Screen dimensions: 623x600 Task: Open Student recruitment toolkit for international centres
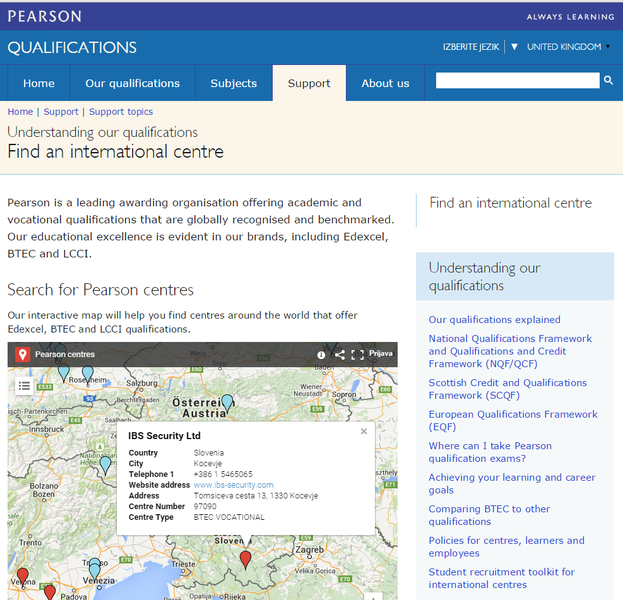coord(501,578)
